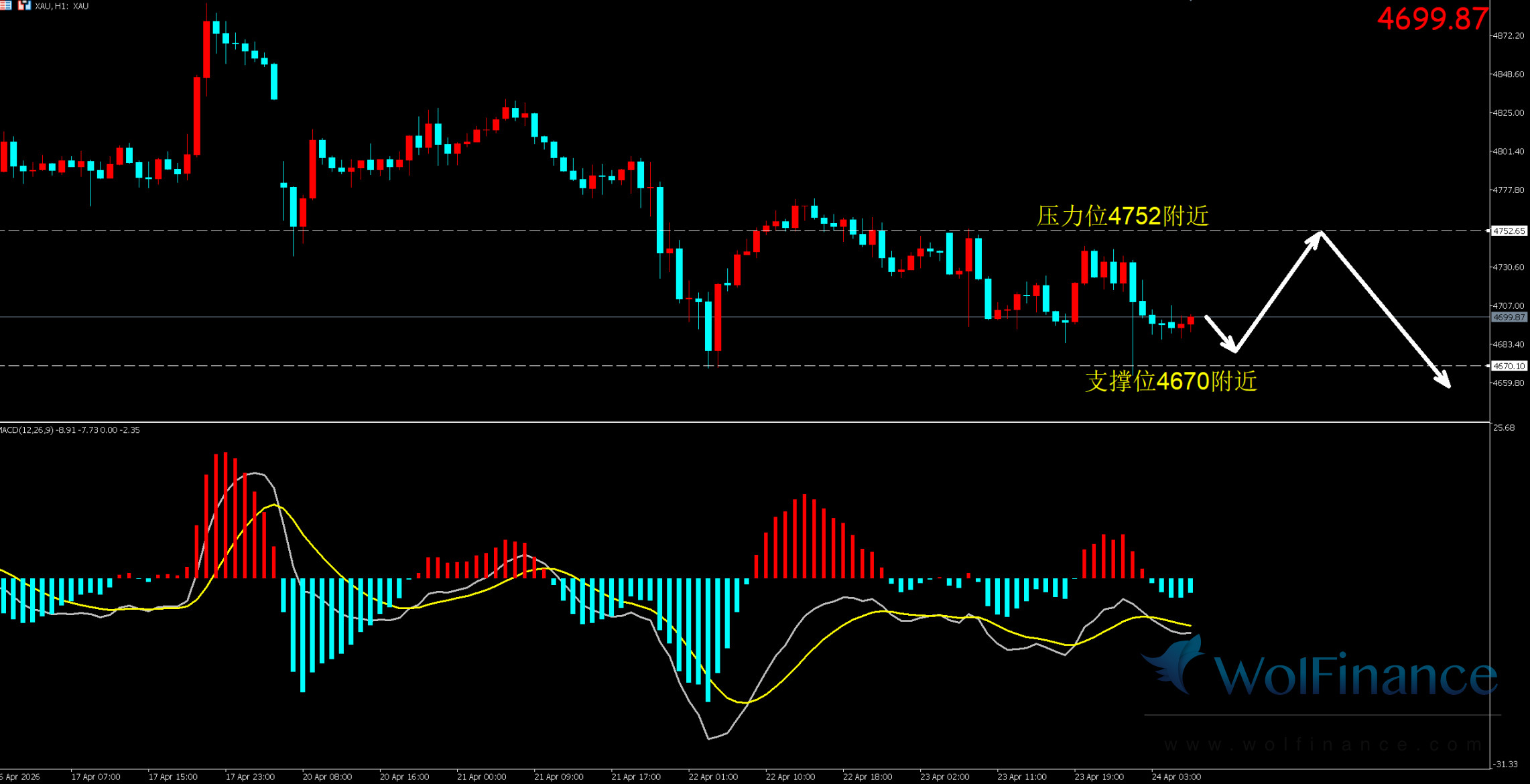The image size is (1530, 784).
Task: Open the www.wolfinance.com watermark link
Action: point(1324,744)
